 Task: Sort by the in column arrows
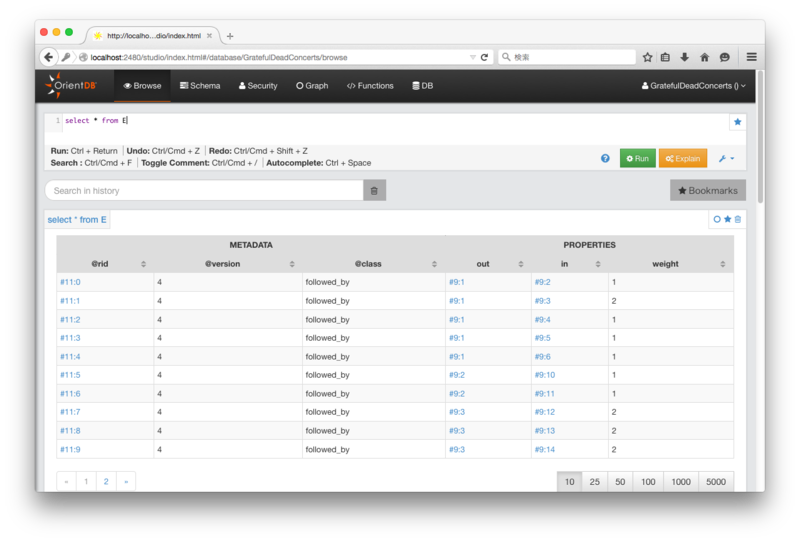[x=598, y=264]
